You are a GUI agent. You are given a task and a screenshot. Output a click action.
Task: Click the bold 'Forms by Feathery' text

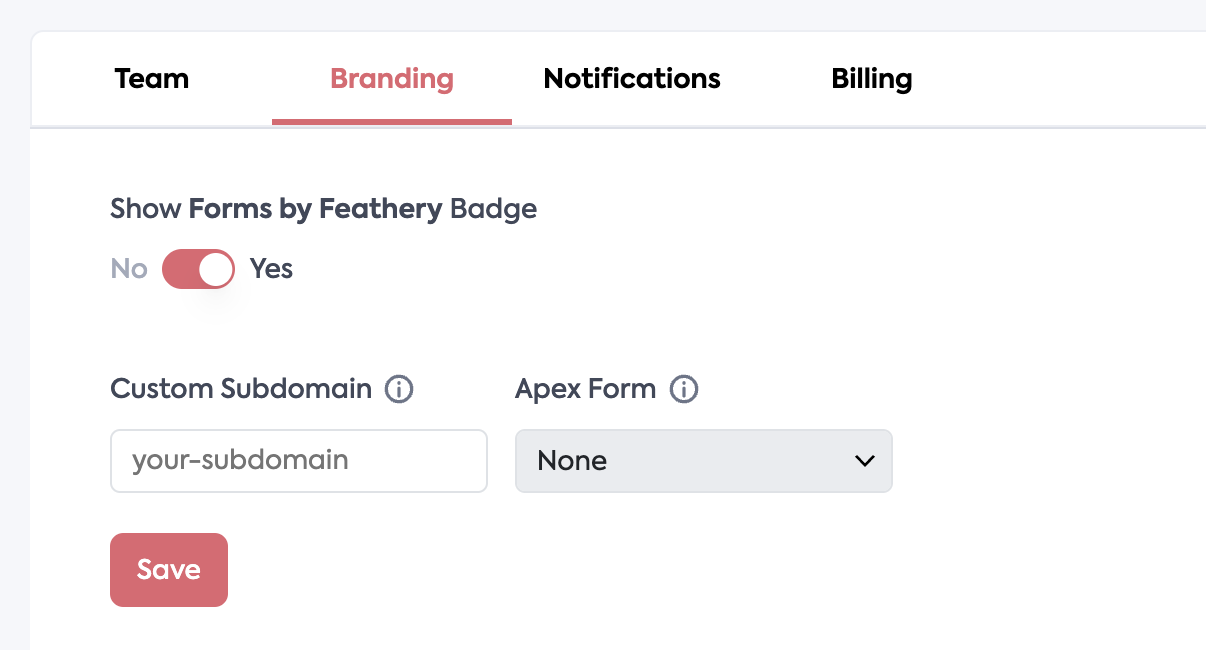coord(315,209)
